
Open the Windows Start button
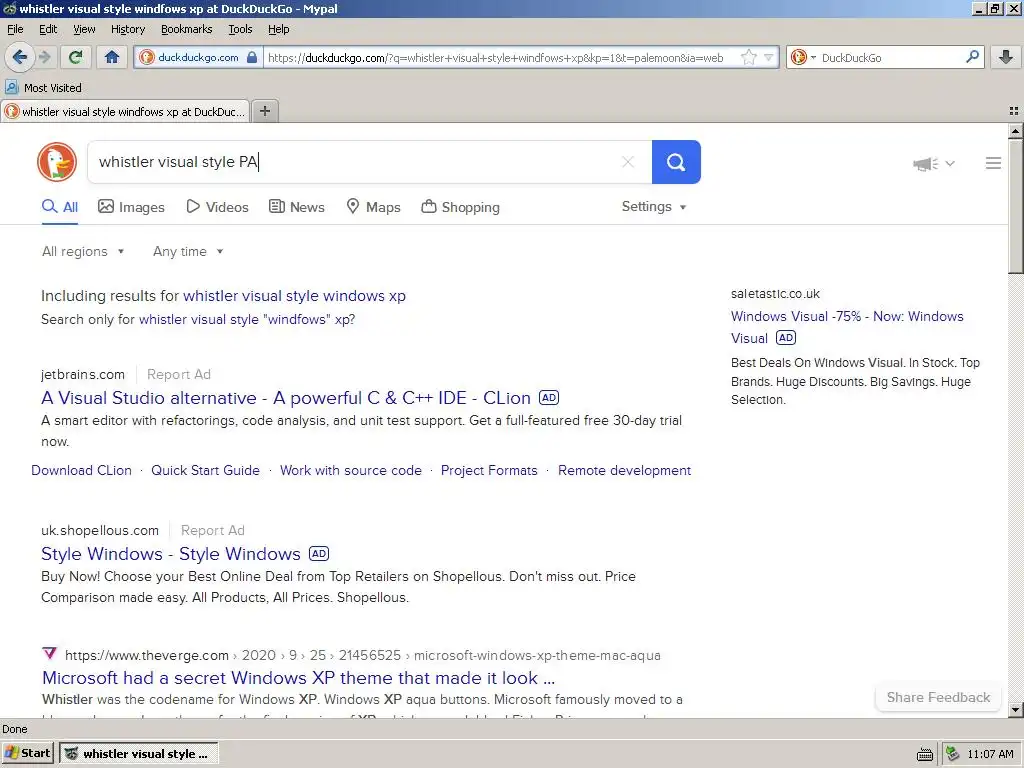pyautogui.click(x=27, y=754)
